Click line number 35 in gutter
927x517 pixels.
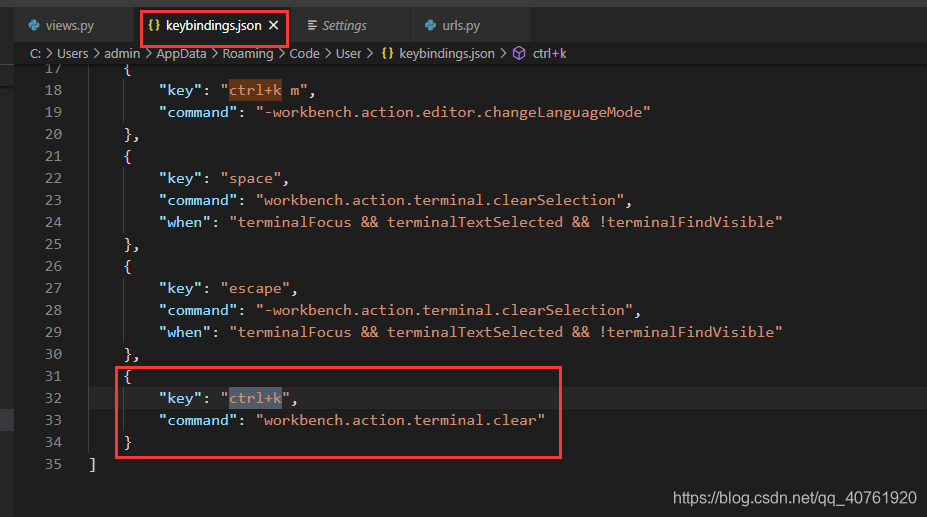pos(53,464)
